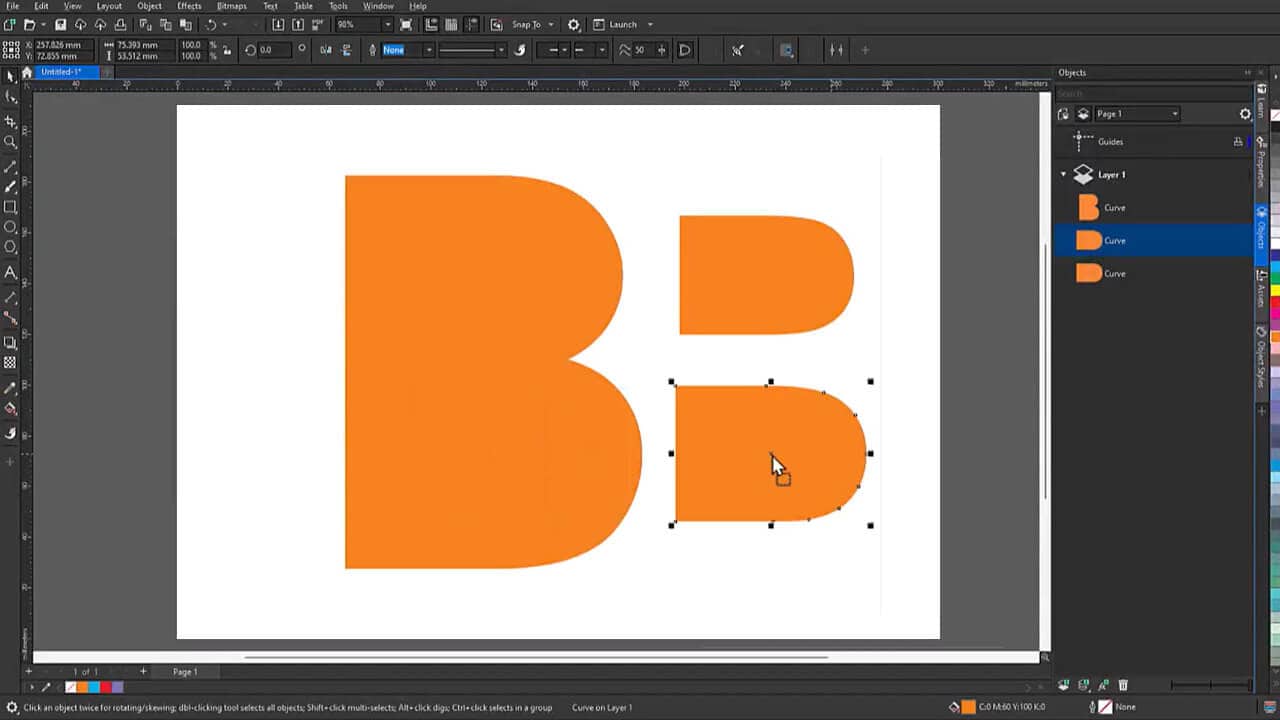Click the Search field in Objects docker
Viewport: 1280px width, 720px height.
(x=1152, y=94)
